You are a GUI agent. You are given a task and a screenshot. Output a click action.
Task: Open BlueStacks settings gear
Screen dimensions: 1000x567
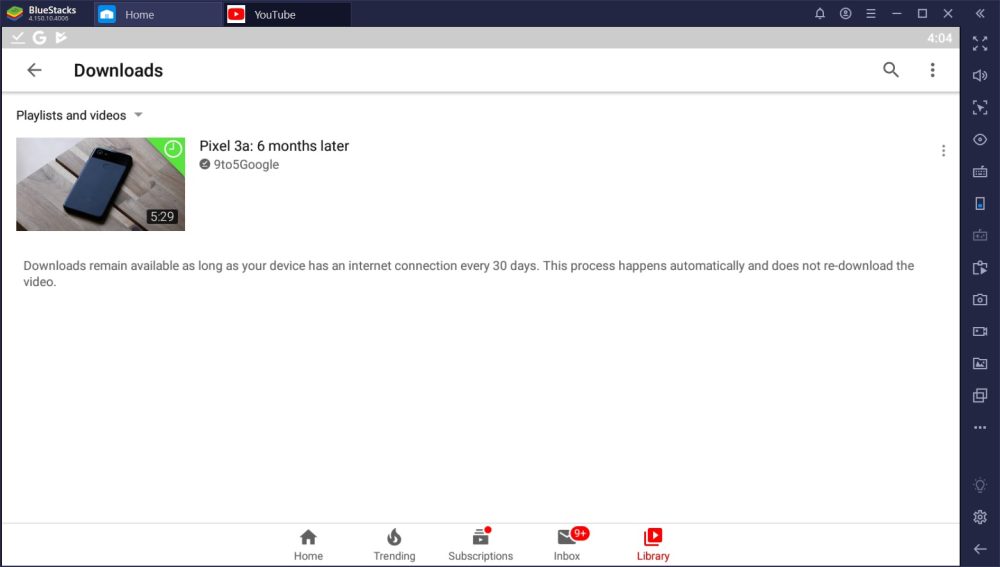[x=980, y=517]
